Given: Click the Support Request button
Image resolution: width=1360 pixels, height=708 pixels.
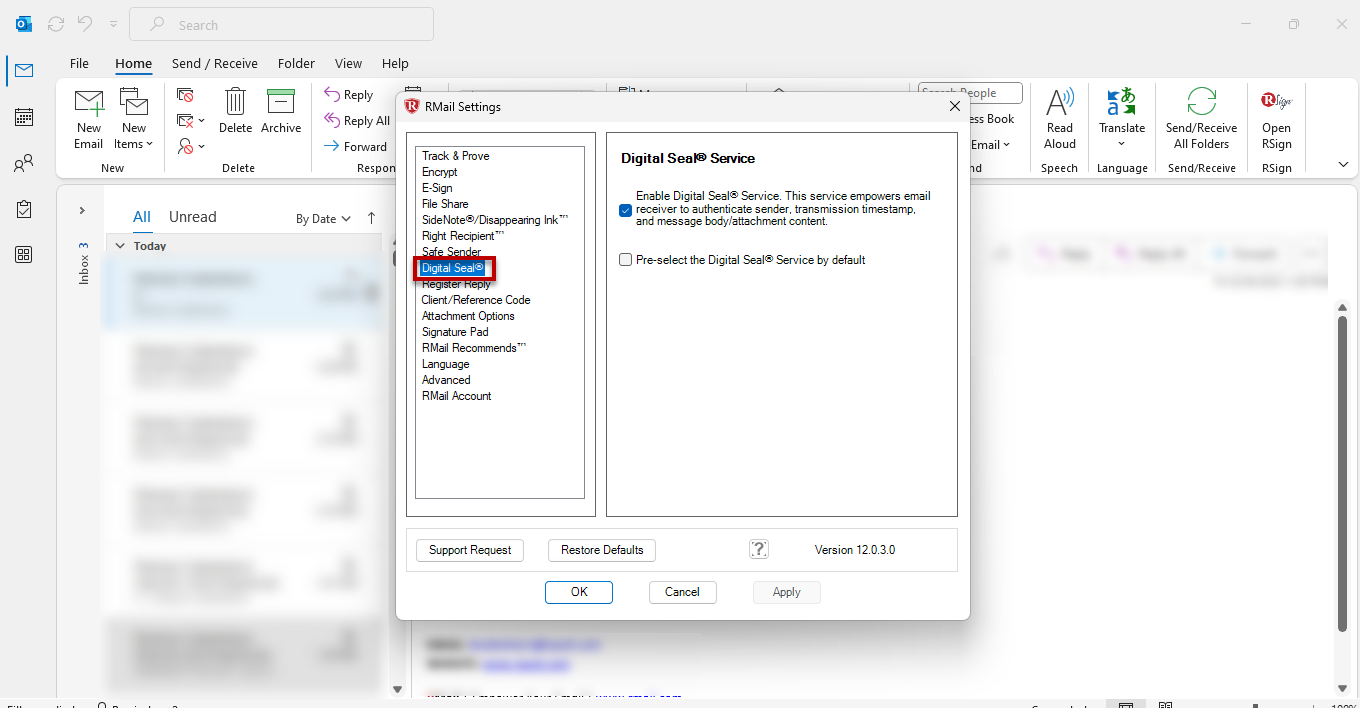Looking at the screenshot, I should click(x=470, y=550).
